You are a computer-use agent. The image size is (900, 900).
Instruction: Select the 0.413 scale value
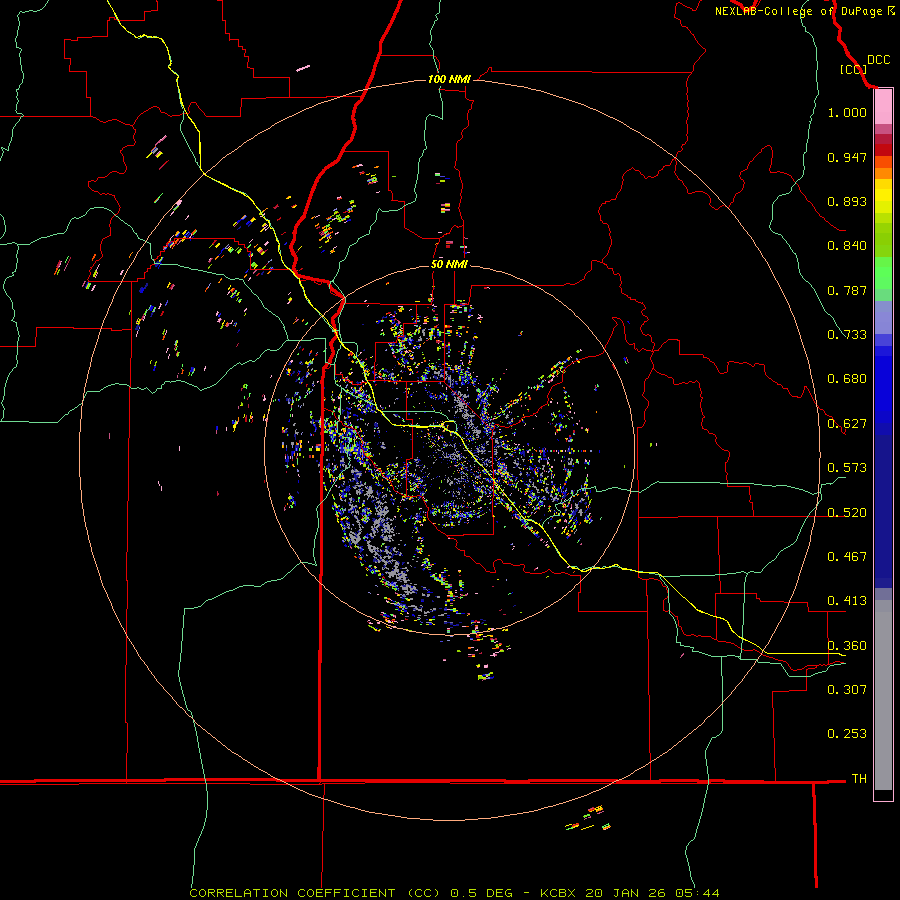(x=847, y=601)
